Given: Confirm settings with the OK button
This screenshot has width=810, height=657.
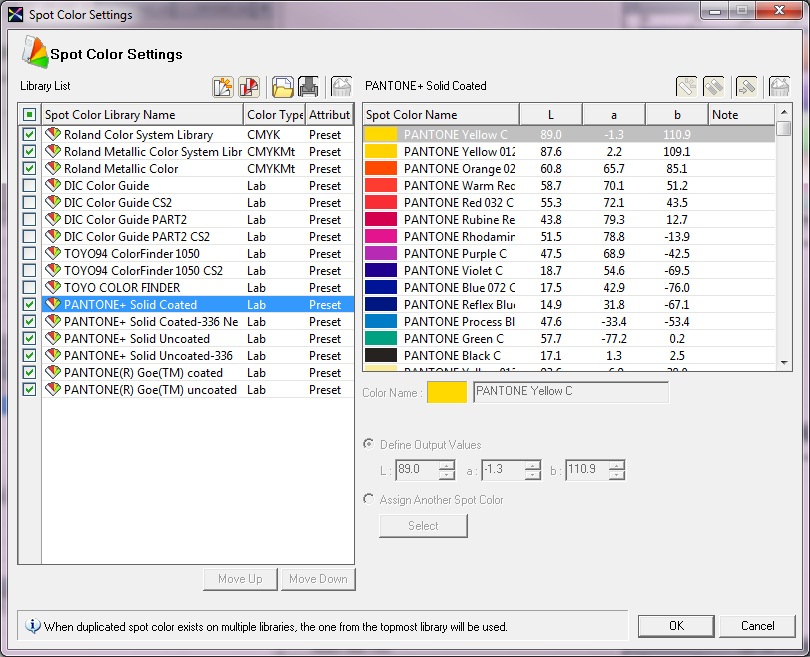Looking at the screenshot, I should 676,626.
